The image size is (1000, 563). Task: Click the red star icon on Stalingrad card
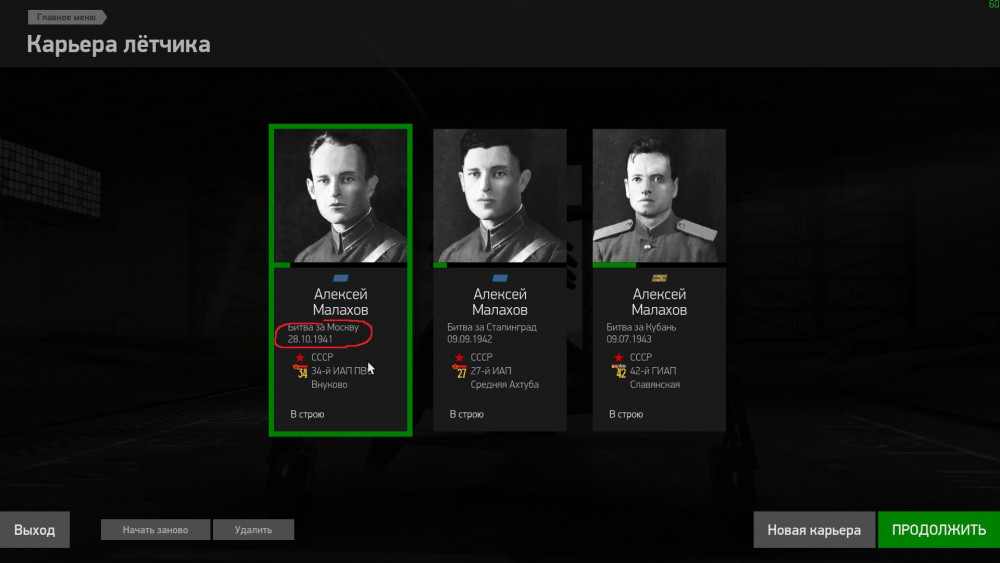pyautogui.click(x=459, y=358)
